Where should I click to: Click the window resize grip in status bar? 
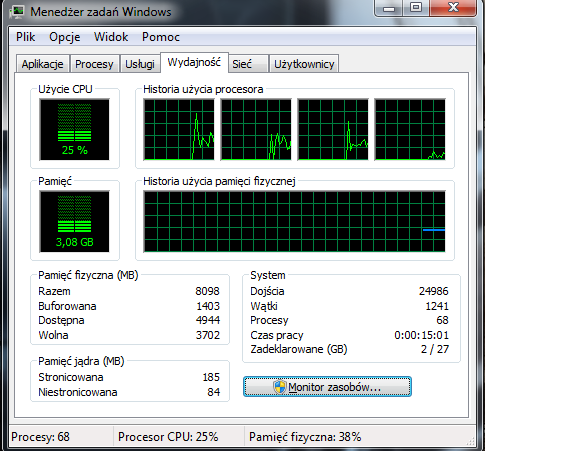(x=471, y=441)
